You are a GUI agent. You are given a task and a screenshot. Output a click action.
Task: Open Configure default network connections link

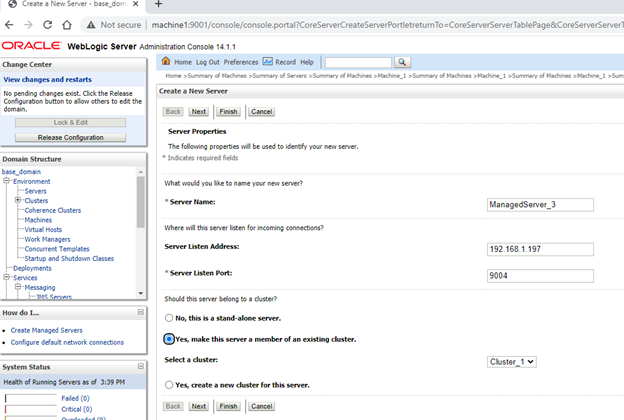(67, 342)
